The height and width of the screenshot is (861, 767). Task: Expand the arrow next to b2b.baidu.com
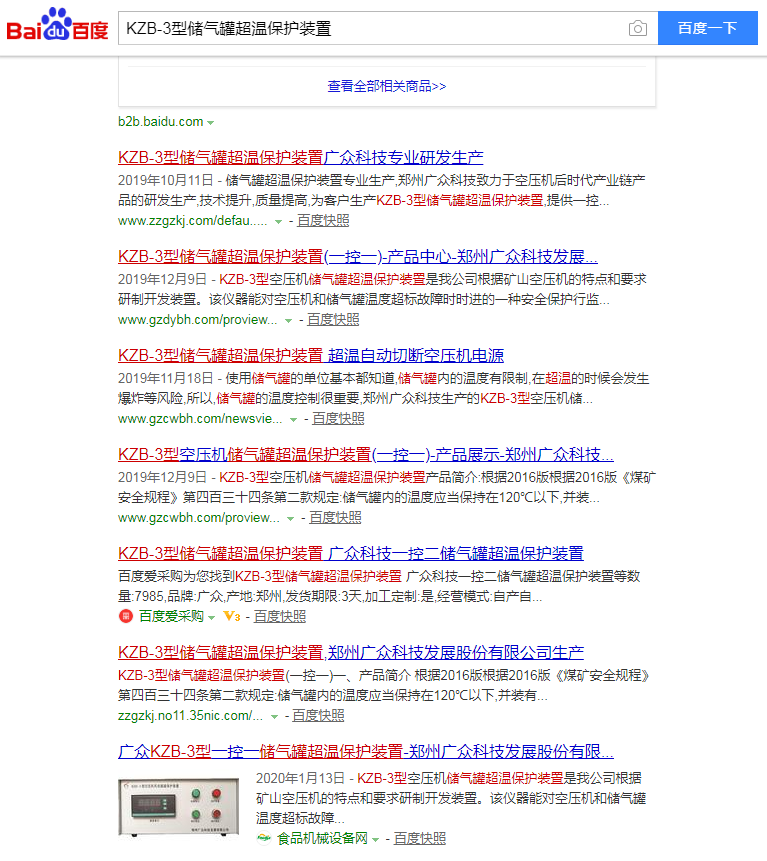[x=211, y=122]
